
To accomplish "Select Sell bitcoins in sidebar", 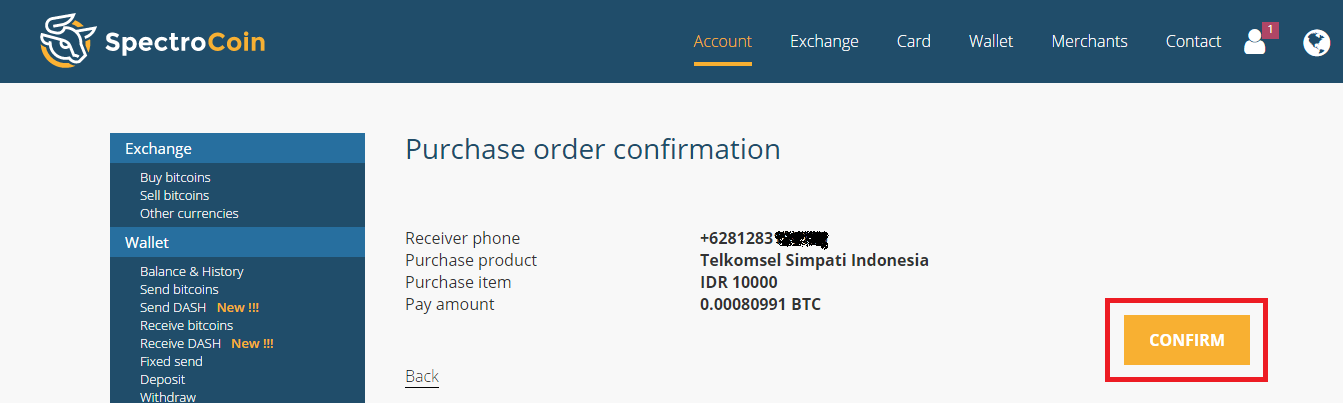I will (174, 195).
